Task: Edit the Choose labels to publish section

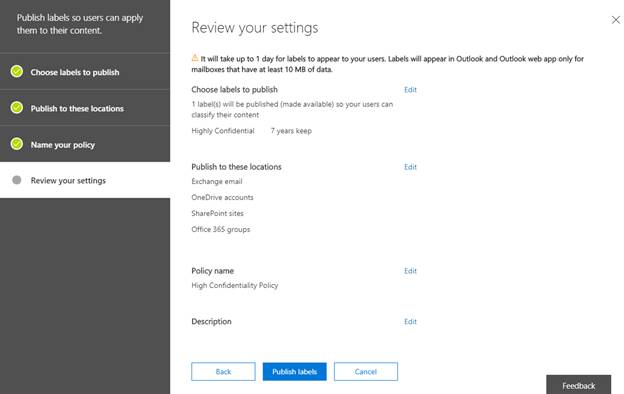Action: point(410,90)
